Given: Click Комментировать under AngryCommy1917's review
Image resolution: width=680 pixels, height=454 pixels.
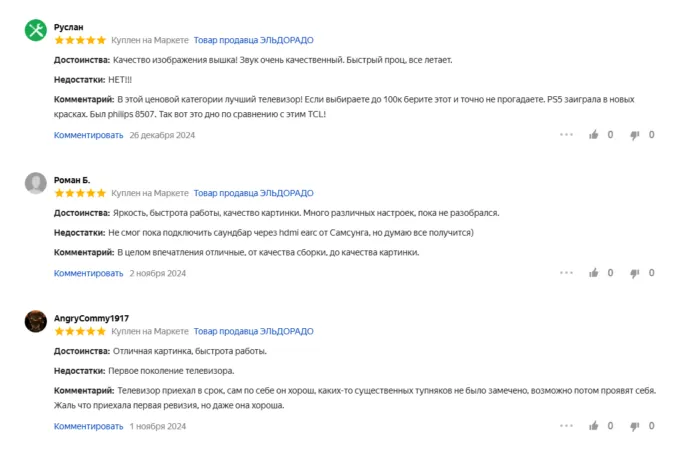Looking at the screenshot, I should 89,426.
